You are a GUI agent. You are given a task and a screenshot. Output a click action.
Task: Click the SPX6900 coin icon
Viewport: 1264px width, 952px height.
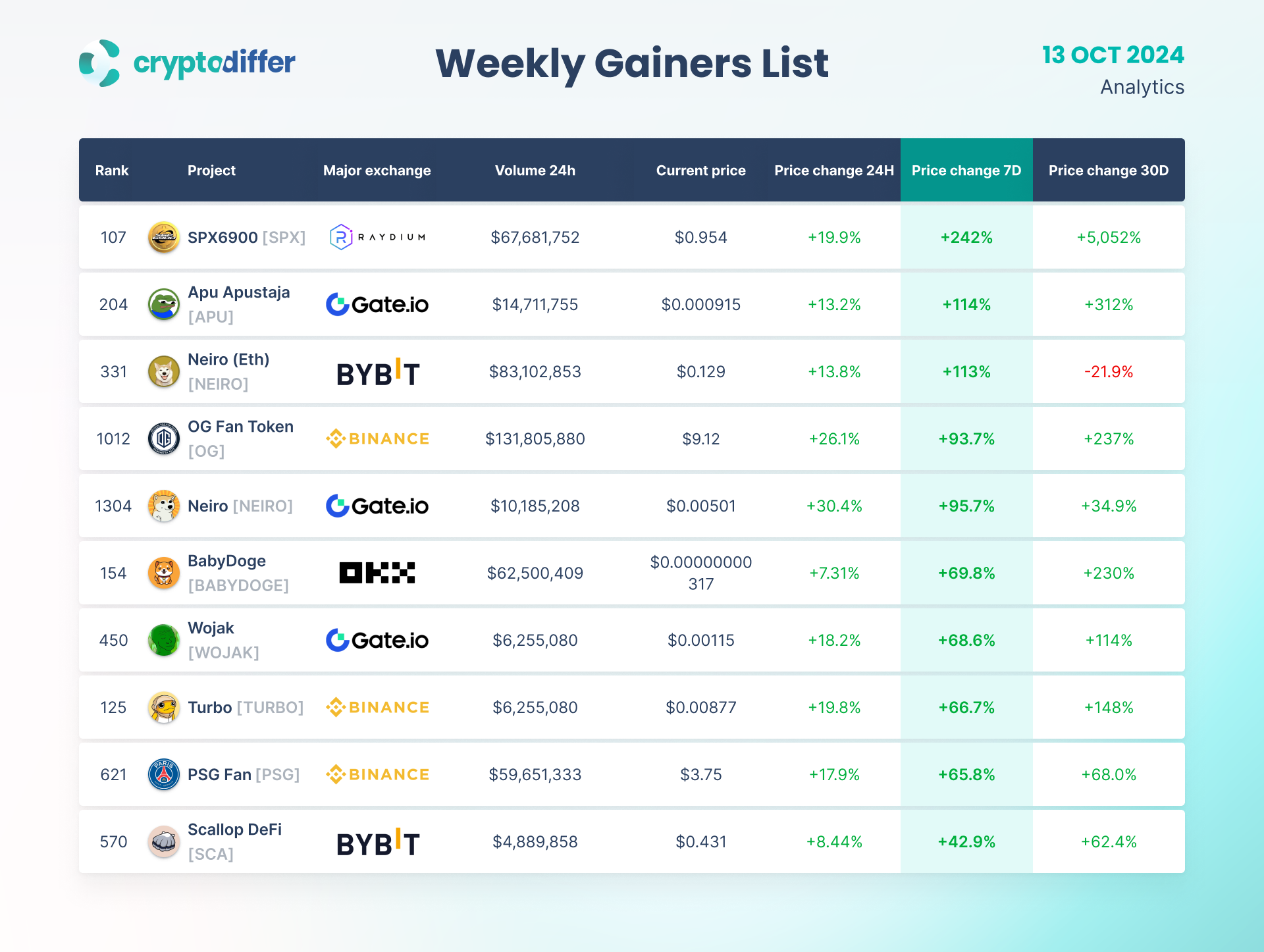[164, 237]
